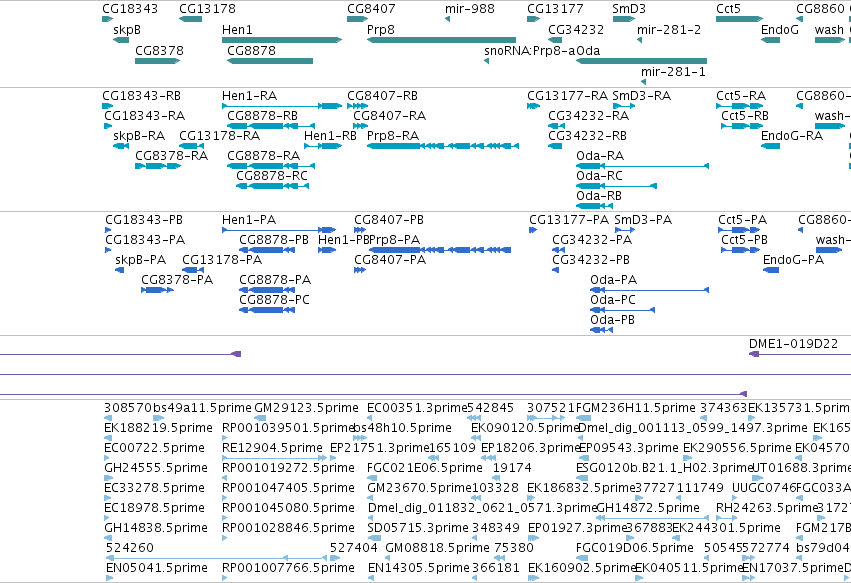Click the Oda-PC protein label
This screenshot has width=851, height=583.
(613, 300)
